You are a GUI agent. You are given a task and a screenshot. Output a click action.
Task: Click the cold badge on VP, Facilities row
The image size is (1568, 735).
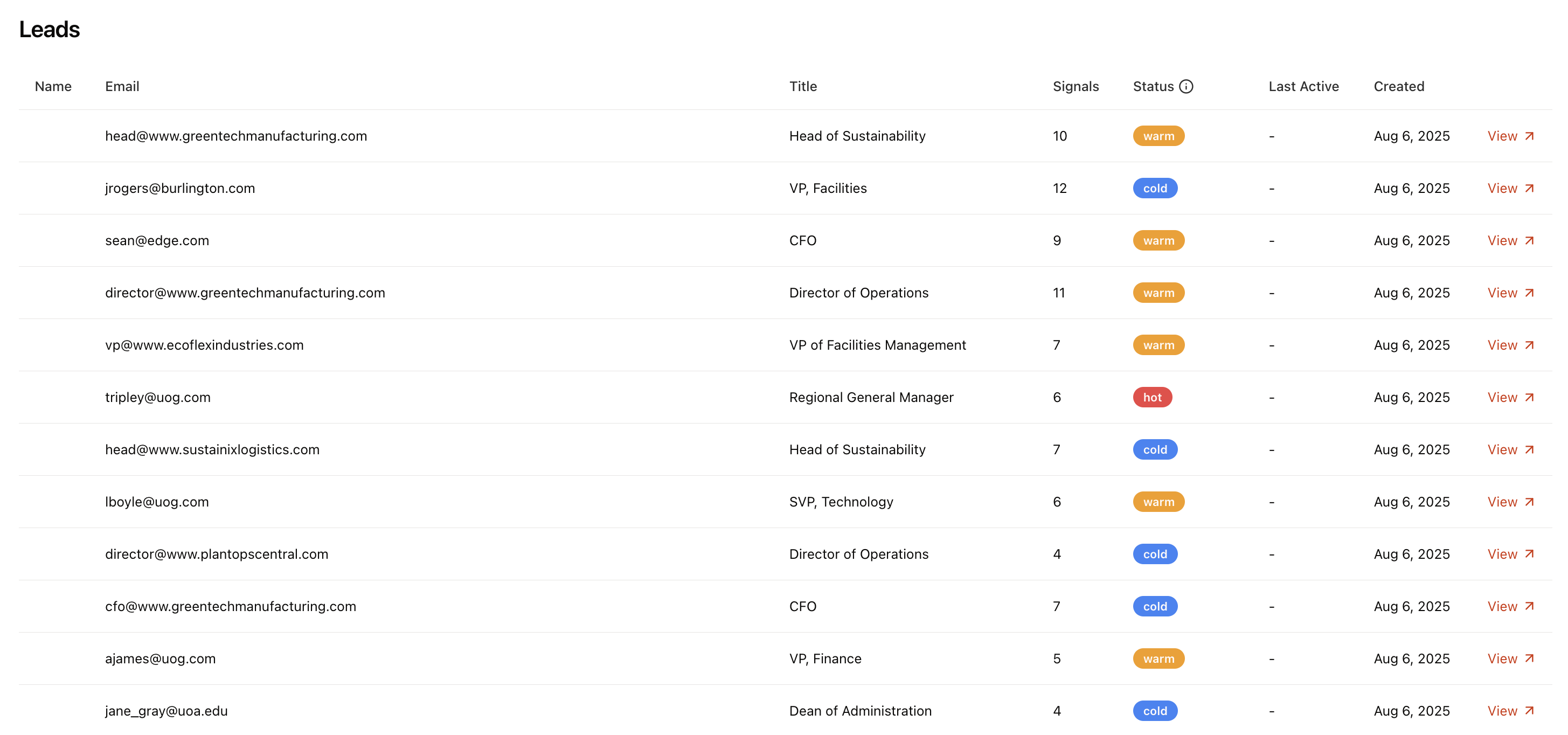tap(1155, 188)
